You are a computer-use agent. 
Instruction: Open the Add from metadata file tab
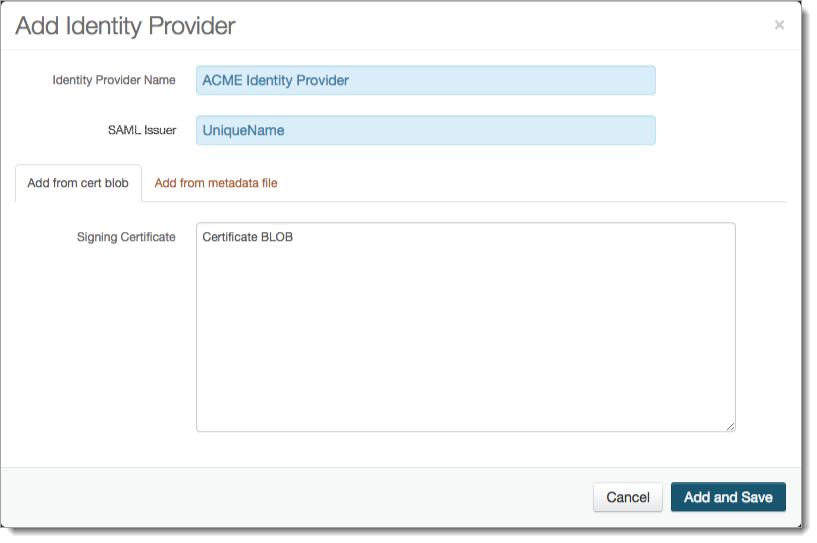pos(216,183)
